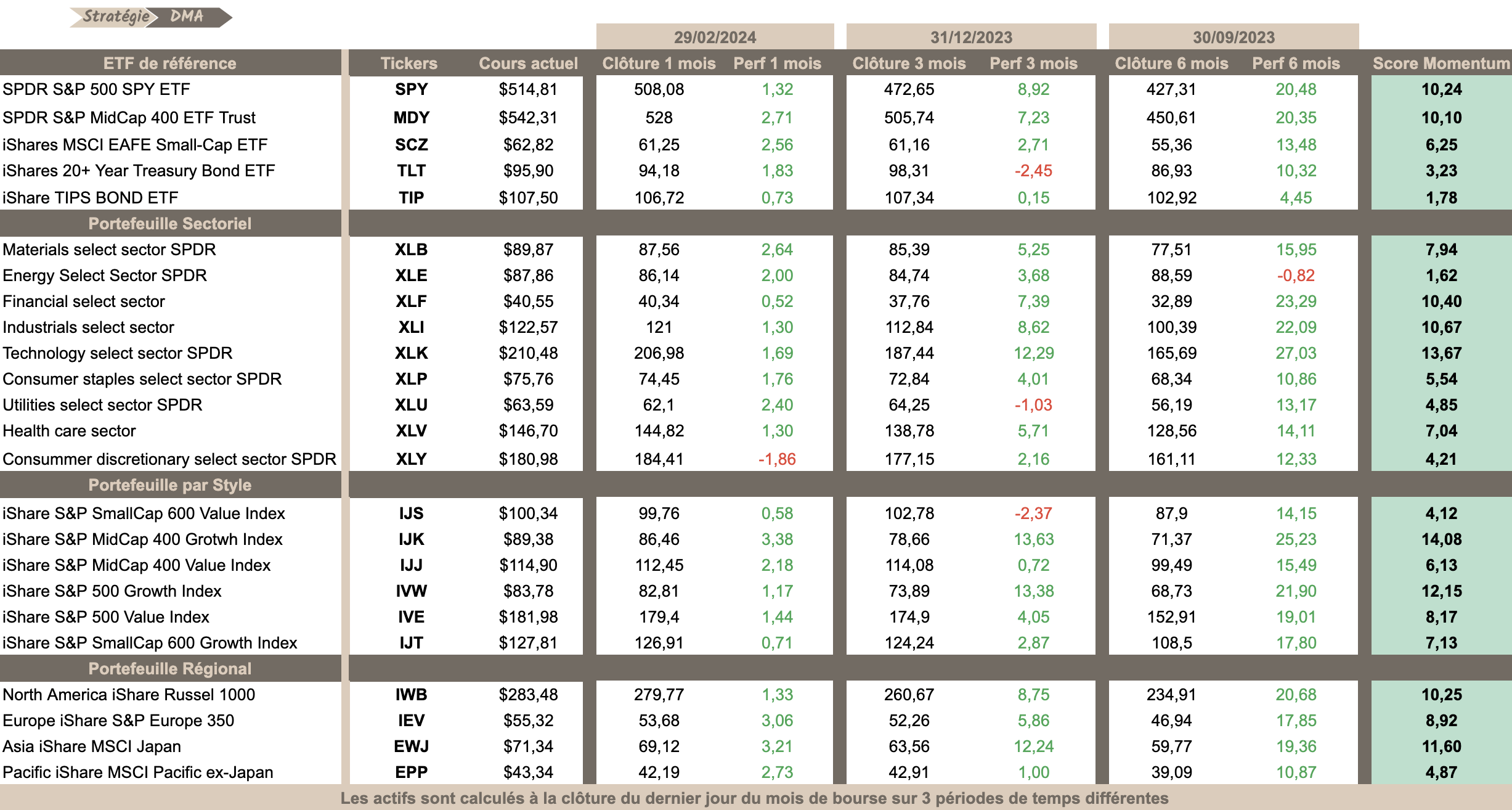
Task: Click the 29/02/2024 date header
Action: coord(715,37)
